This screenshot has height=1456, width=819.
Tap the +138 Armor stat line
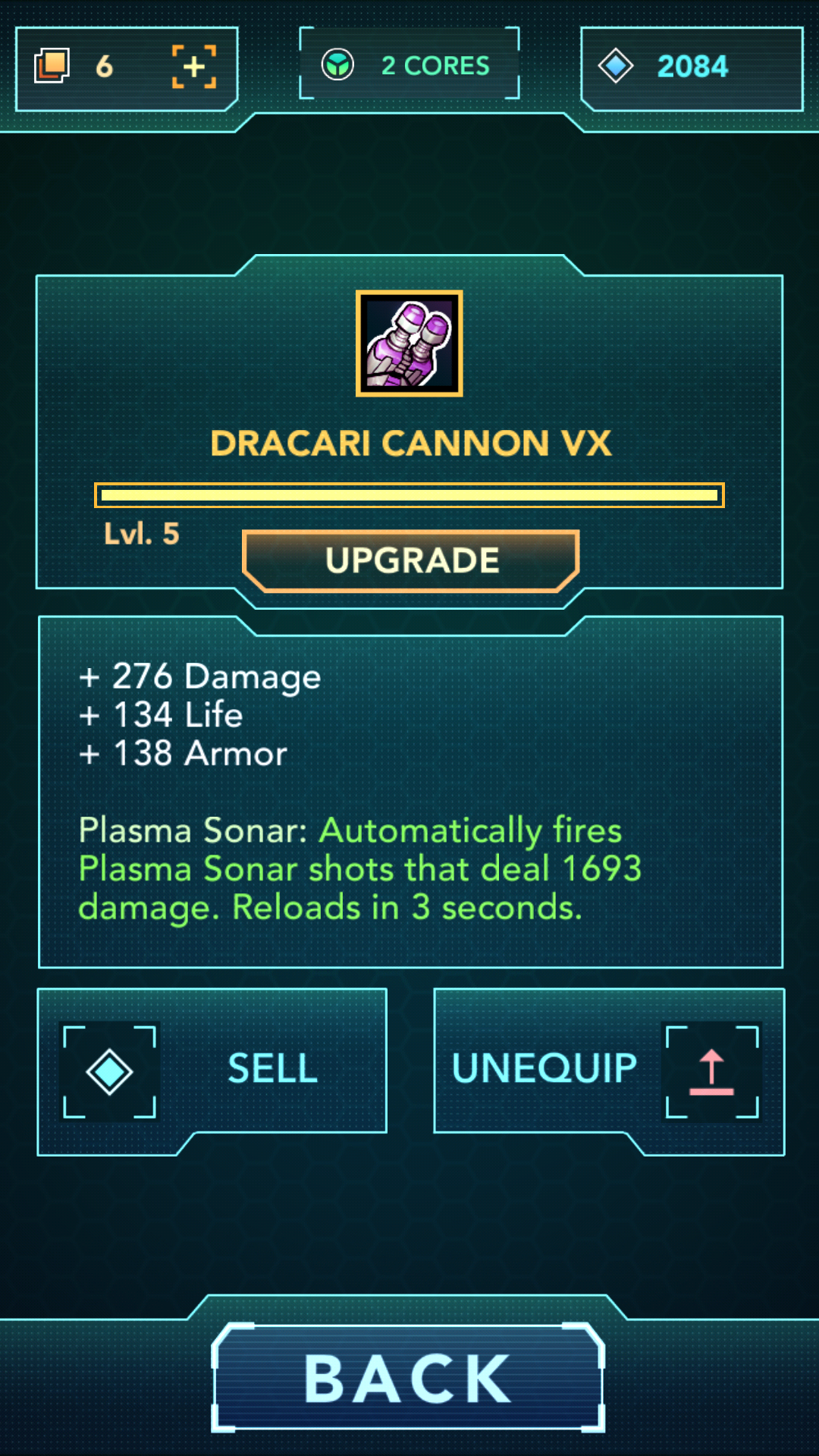point(183,754)
